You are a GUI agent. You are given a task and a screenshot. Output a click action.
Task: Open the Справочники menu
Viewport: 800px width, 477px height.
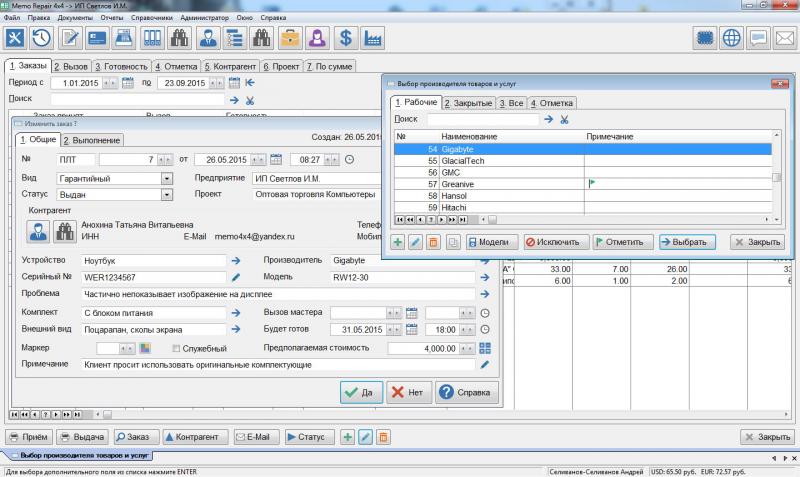[152, 17]
